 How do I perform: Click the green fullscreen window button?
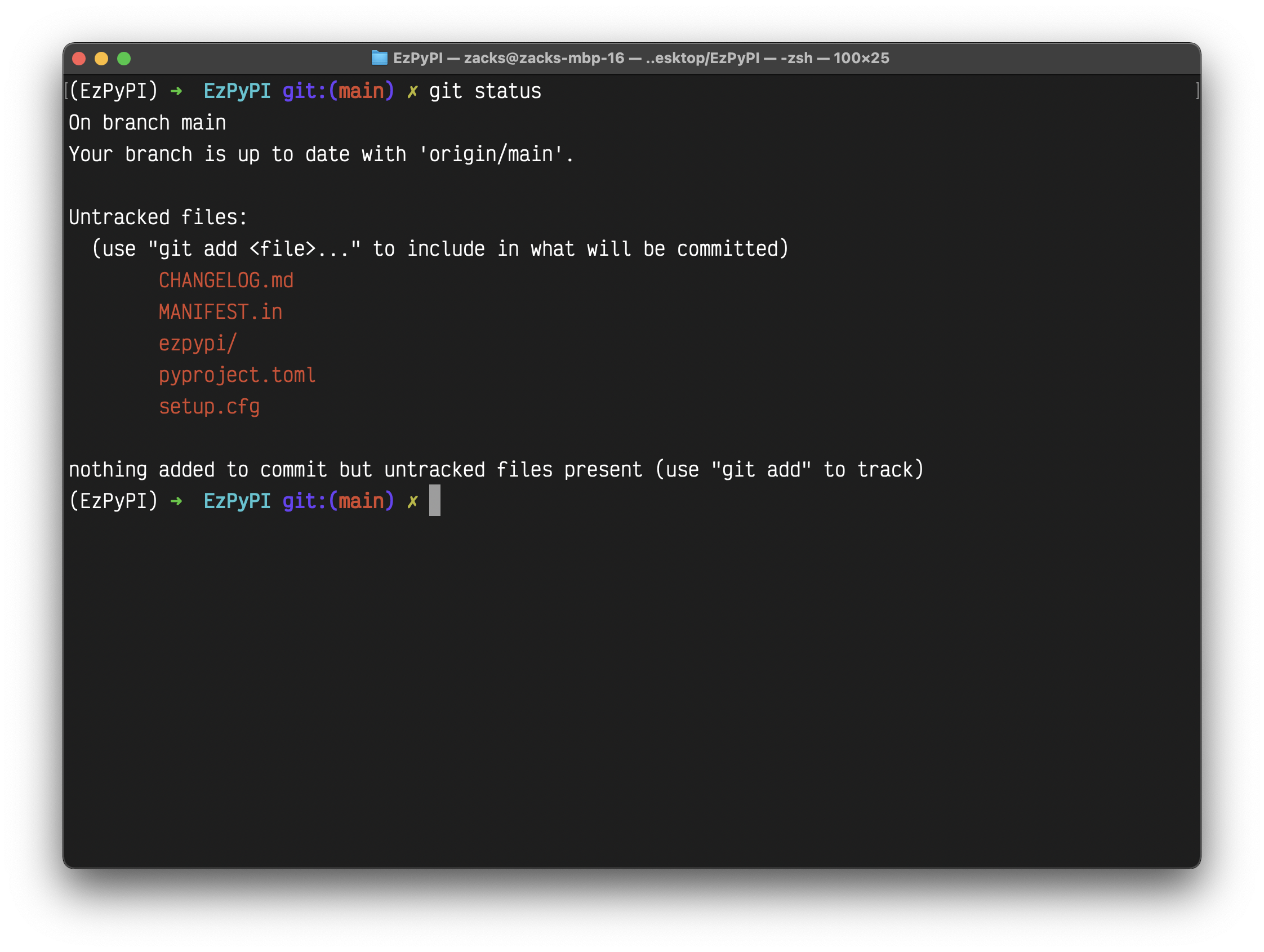tap(124, 58)
